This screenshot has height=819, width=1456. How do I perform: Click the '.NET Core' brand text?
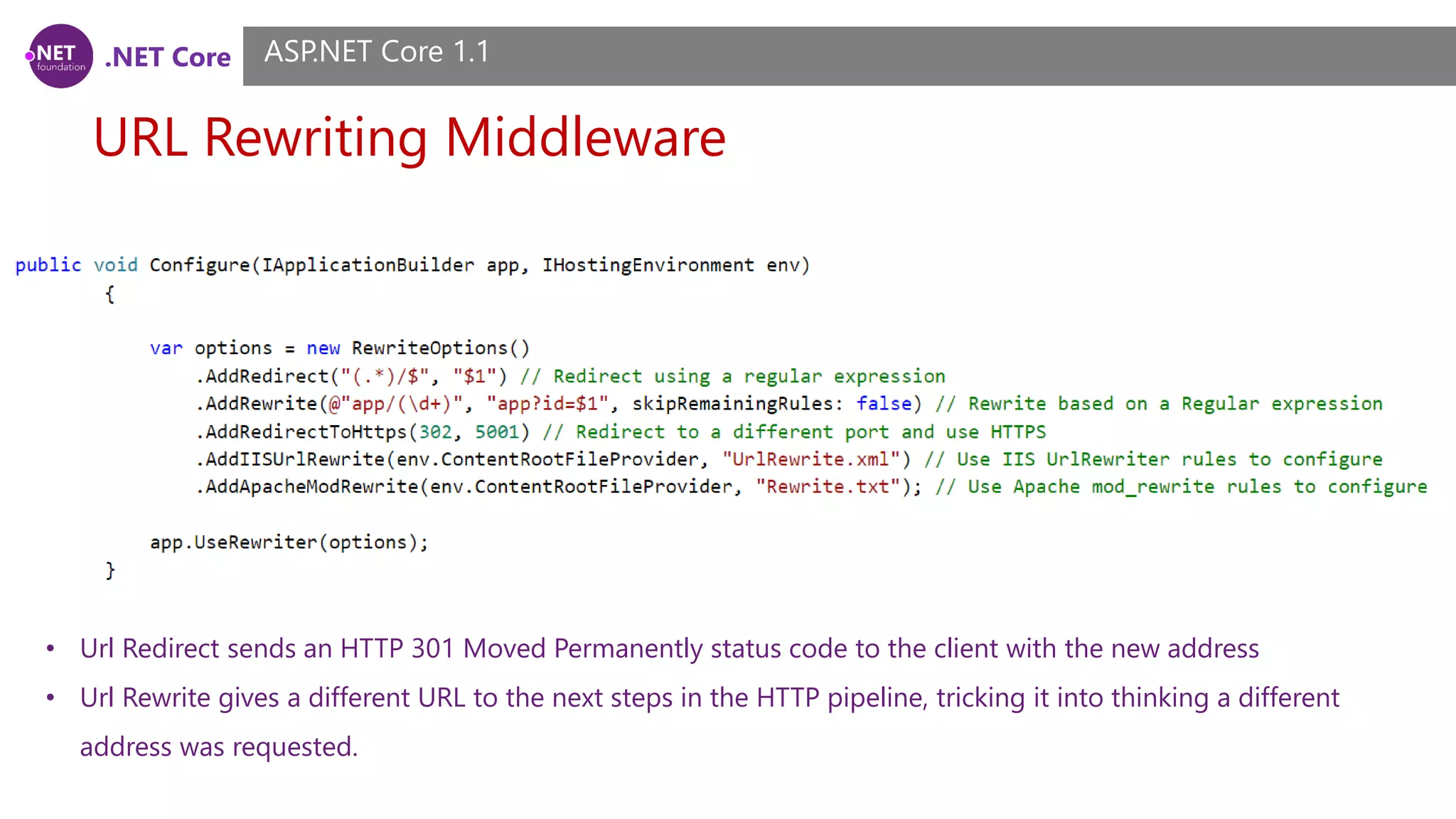coord(168,57)
